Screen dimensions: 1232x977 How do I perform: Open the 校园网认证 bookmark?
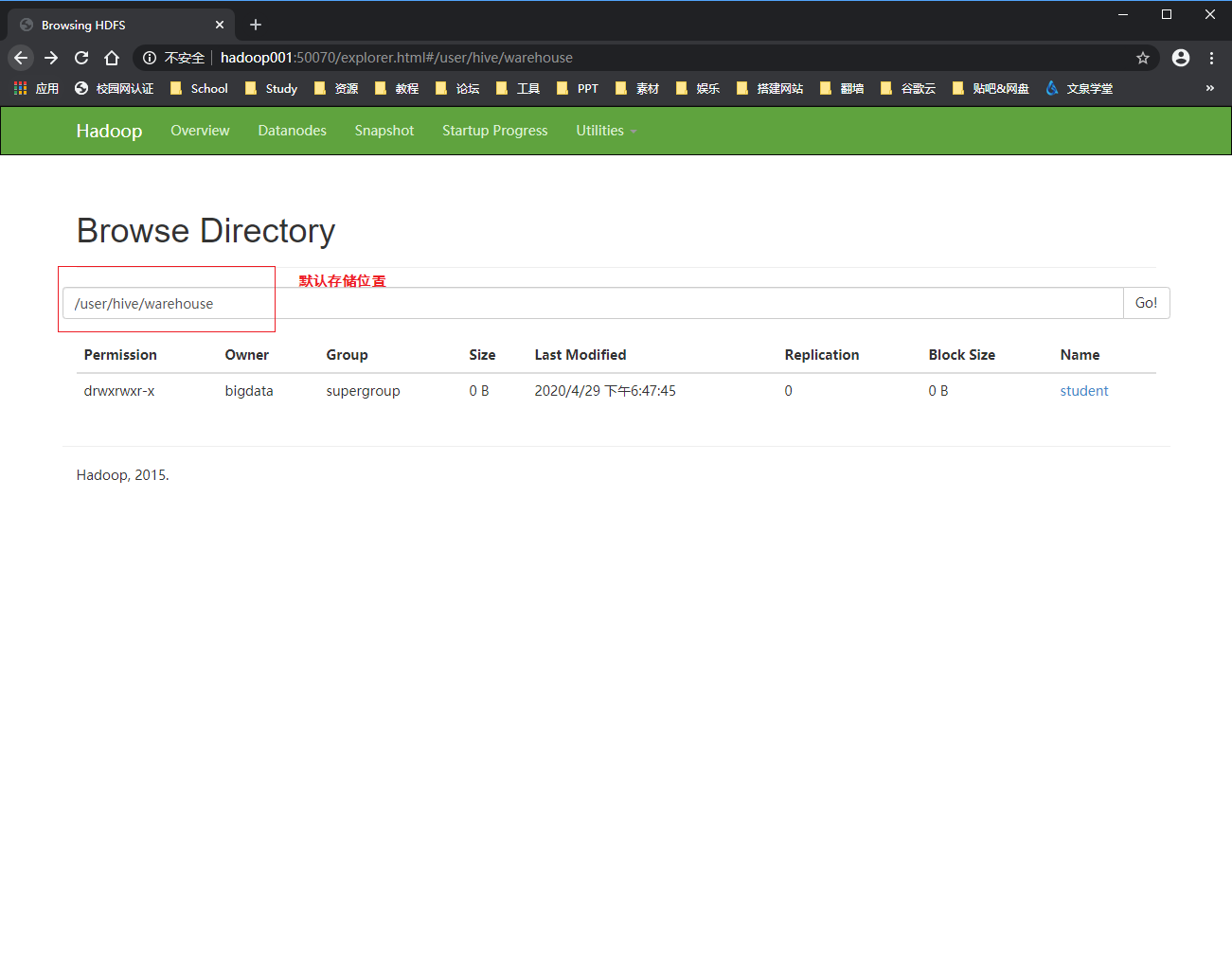(x=114, y=88)
